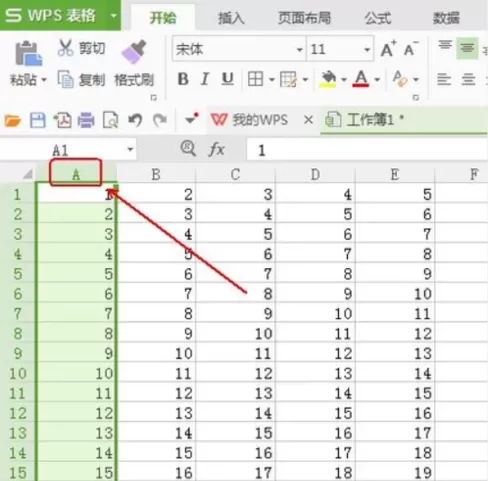Toggle underline formatting
Screen dimensions: 488x481
coord(228,79)
